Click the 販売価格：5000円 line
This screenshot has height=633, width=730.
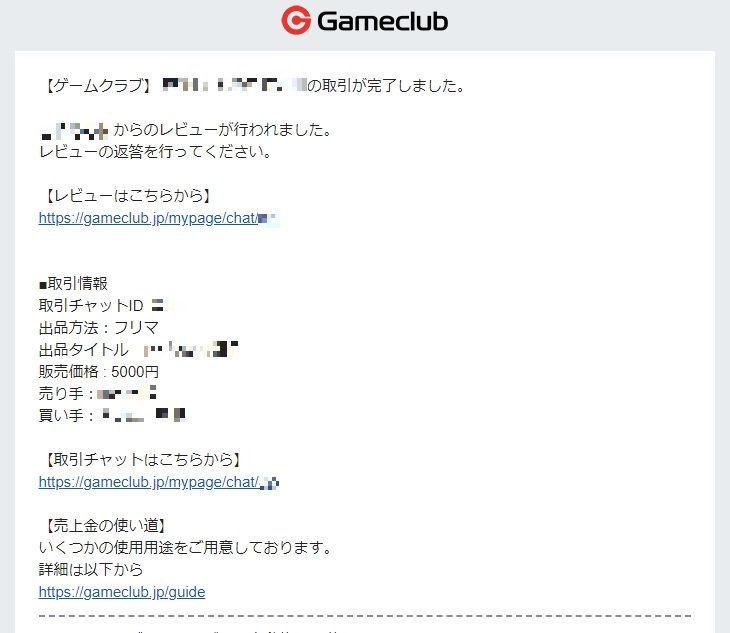99,371
